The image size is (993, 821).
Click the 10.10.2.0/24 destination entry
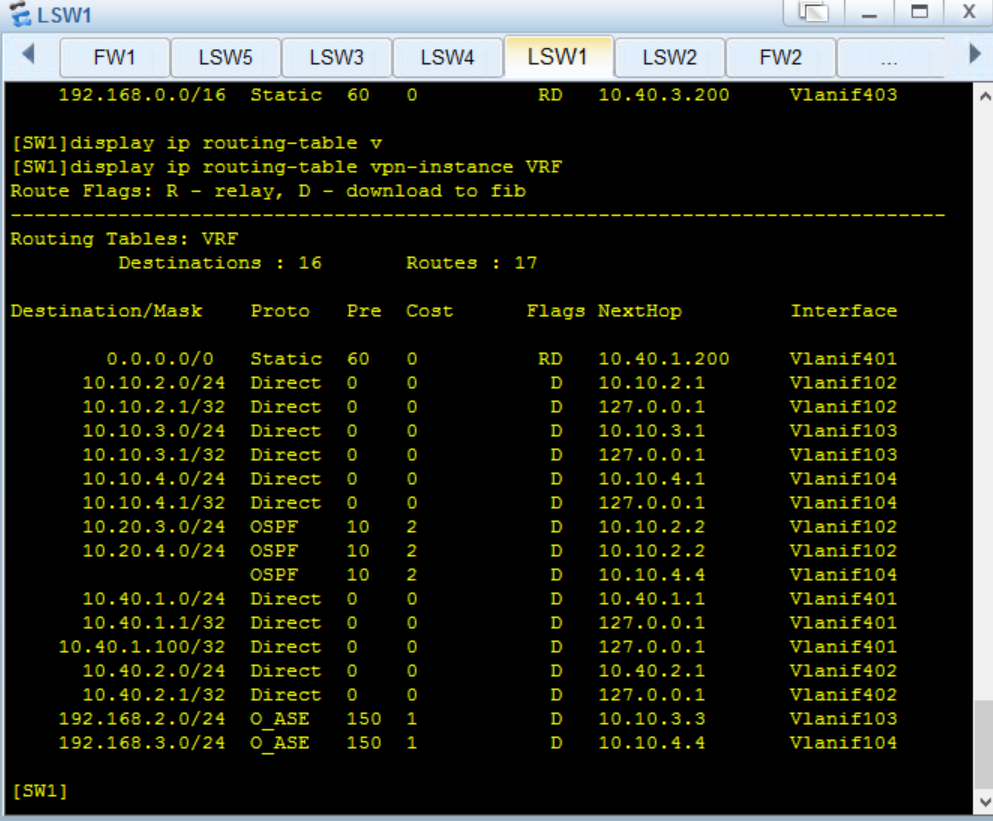point(154,383)
